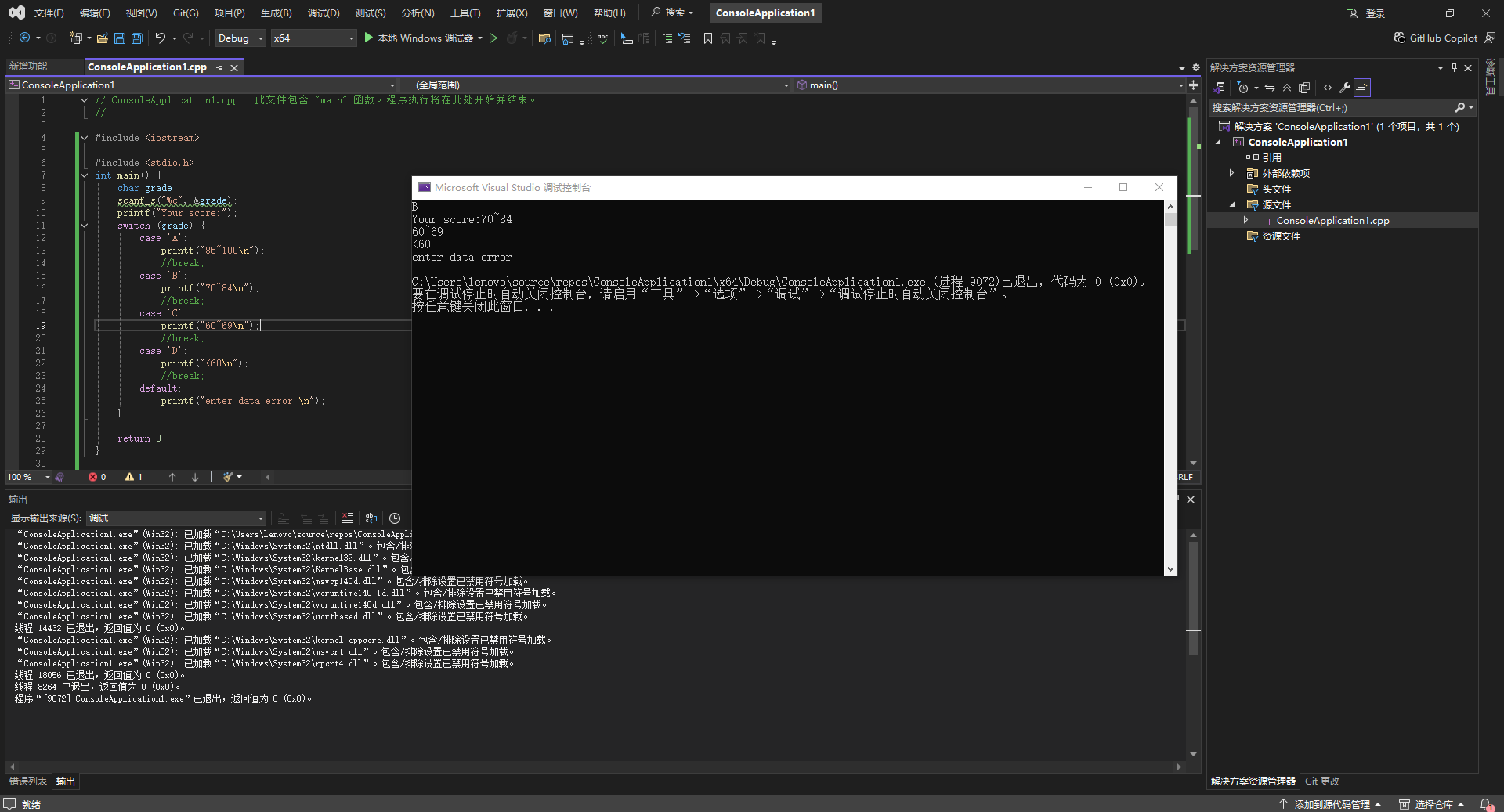Click the Navigate Backward arrow icon

pos(25,38)
